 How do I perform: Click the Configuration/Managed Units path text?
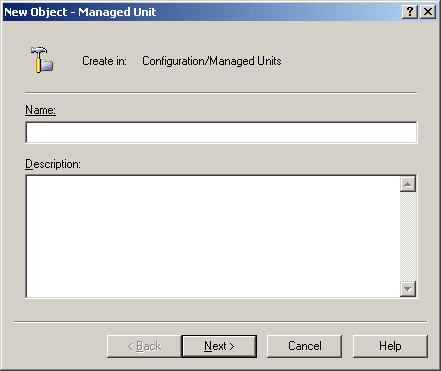click(212, 61)
